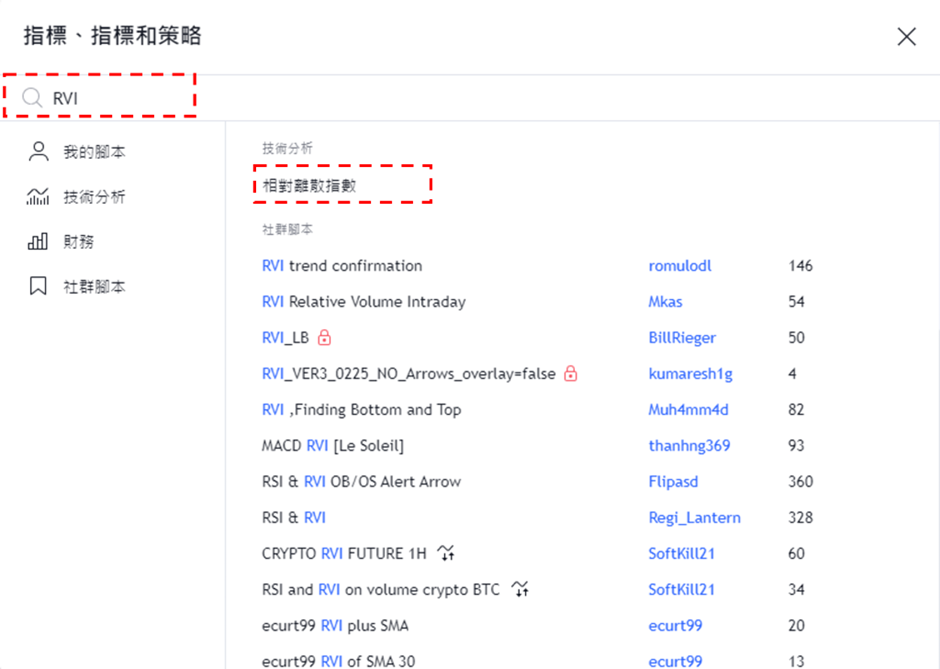Add RVI trend confirmation script
This screenshot has height=669, width=940.
pos(342,266)
